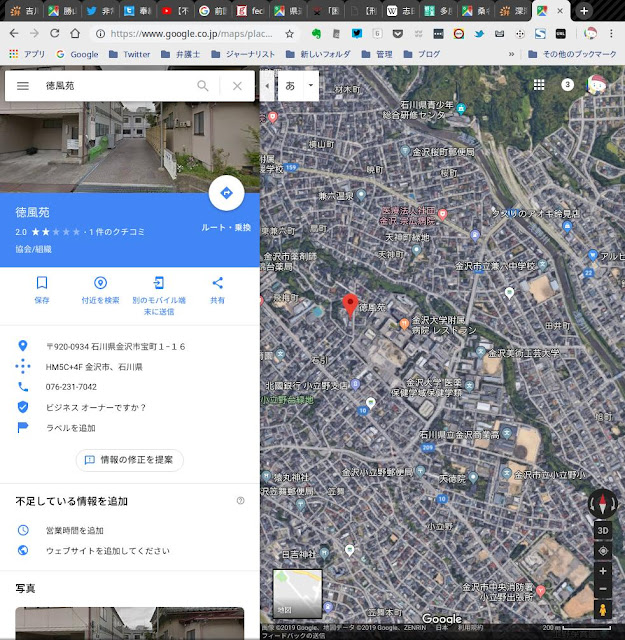Click the help question mark icon
The image size is (625, 640).
(240, 500)
